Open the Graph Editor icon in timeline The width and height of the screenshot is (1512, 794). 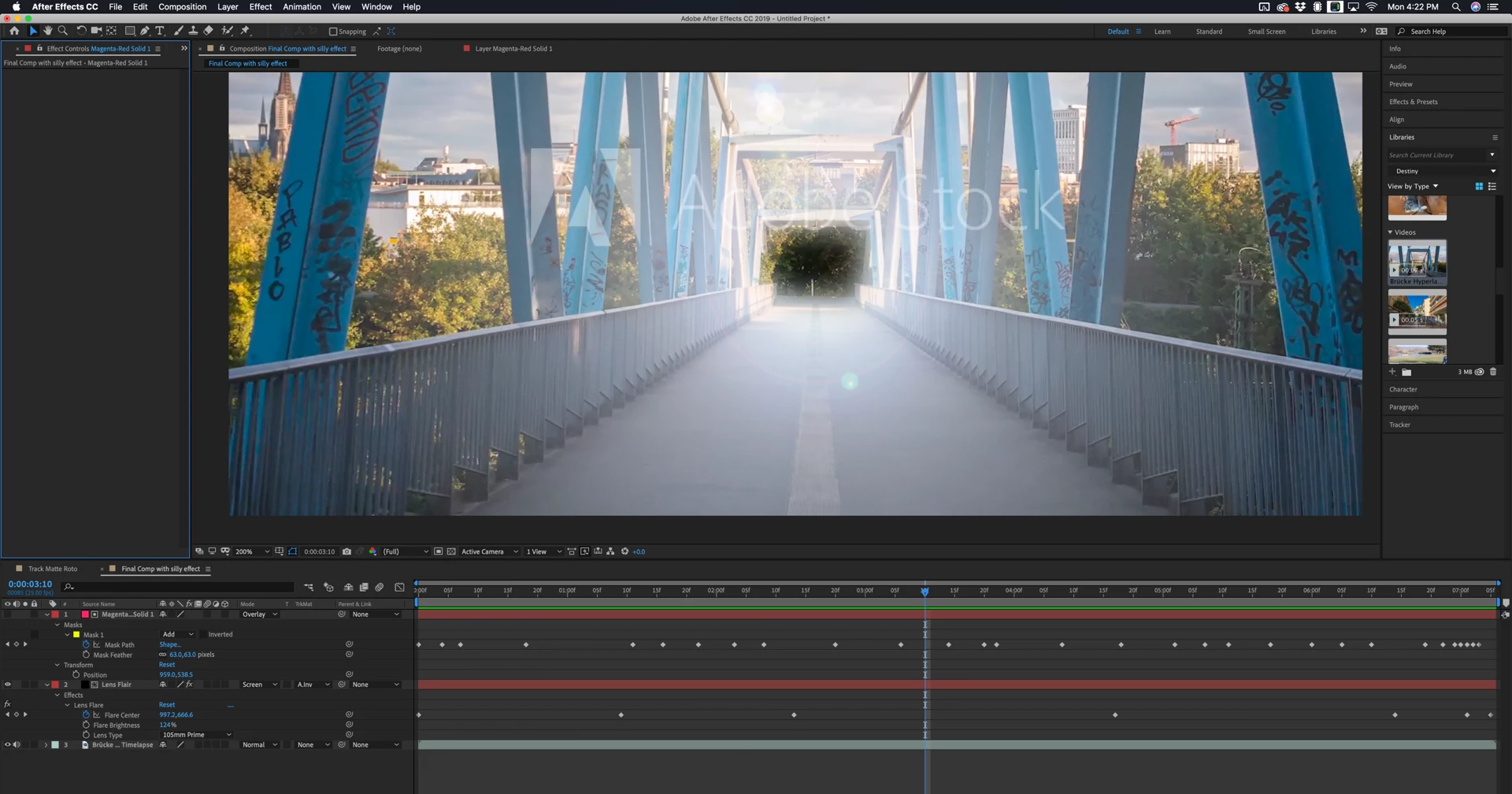click(x=399, y=587)
